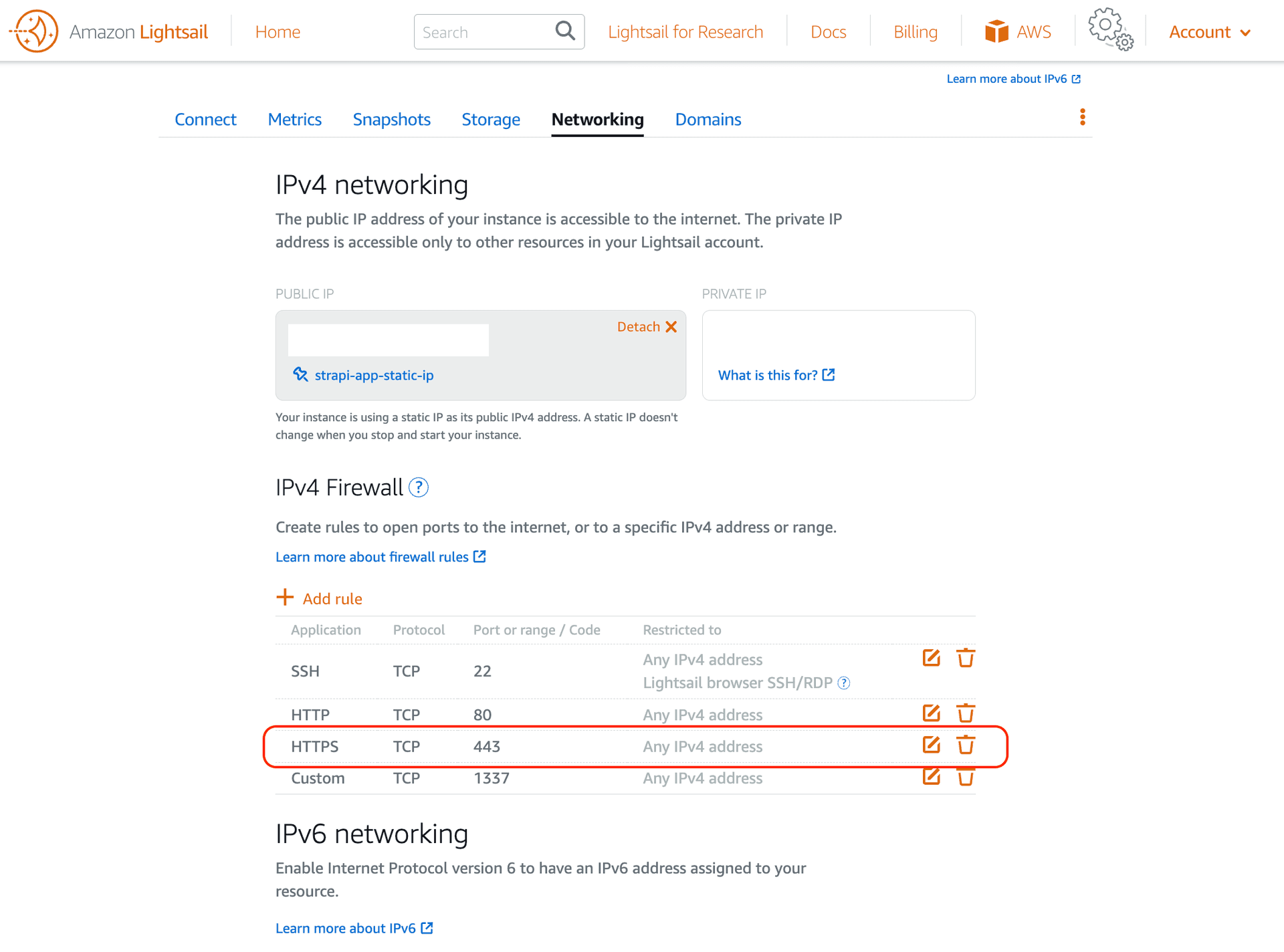Click top Learn more about IPv6 link
The image size is (1284, 952).
(1013, 79)
